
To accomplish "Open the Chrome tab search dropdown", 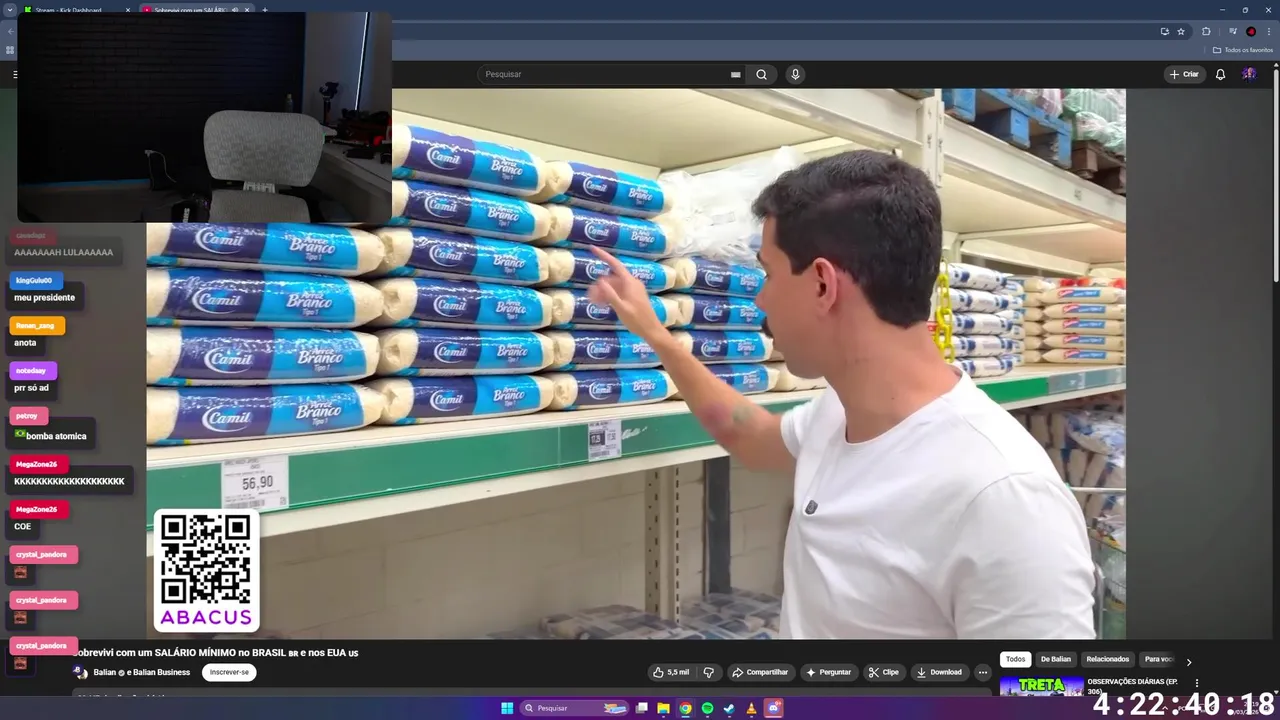I will tap(10, 10).
